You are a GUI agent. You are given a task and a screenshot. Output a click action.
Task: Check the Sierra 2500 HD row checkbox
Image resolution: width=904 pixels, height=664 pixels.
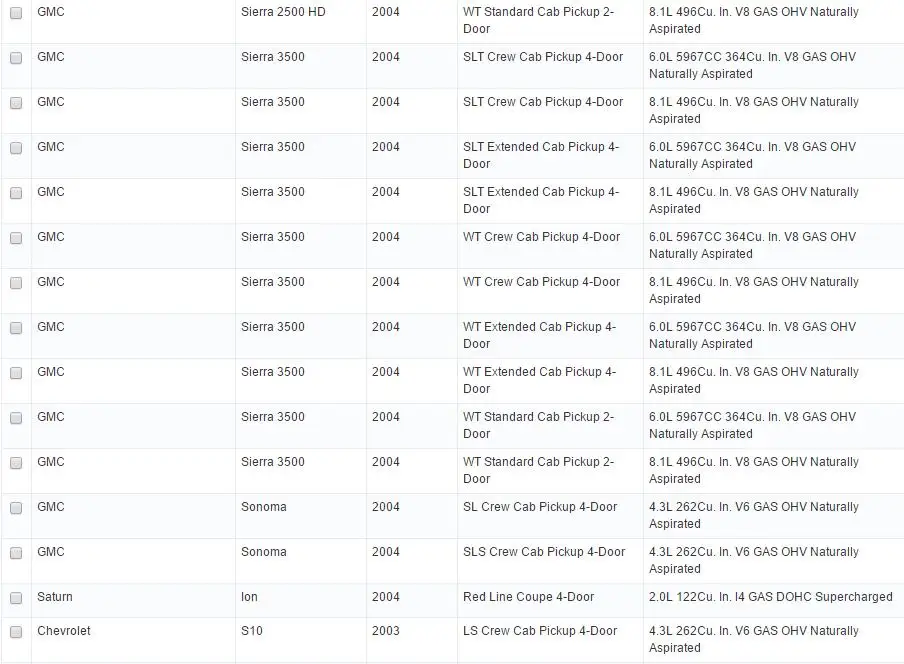tap(16, 13)
